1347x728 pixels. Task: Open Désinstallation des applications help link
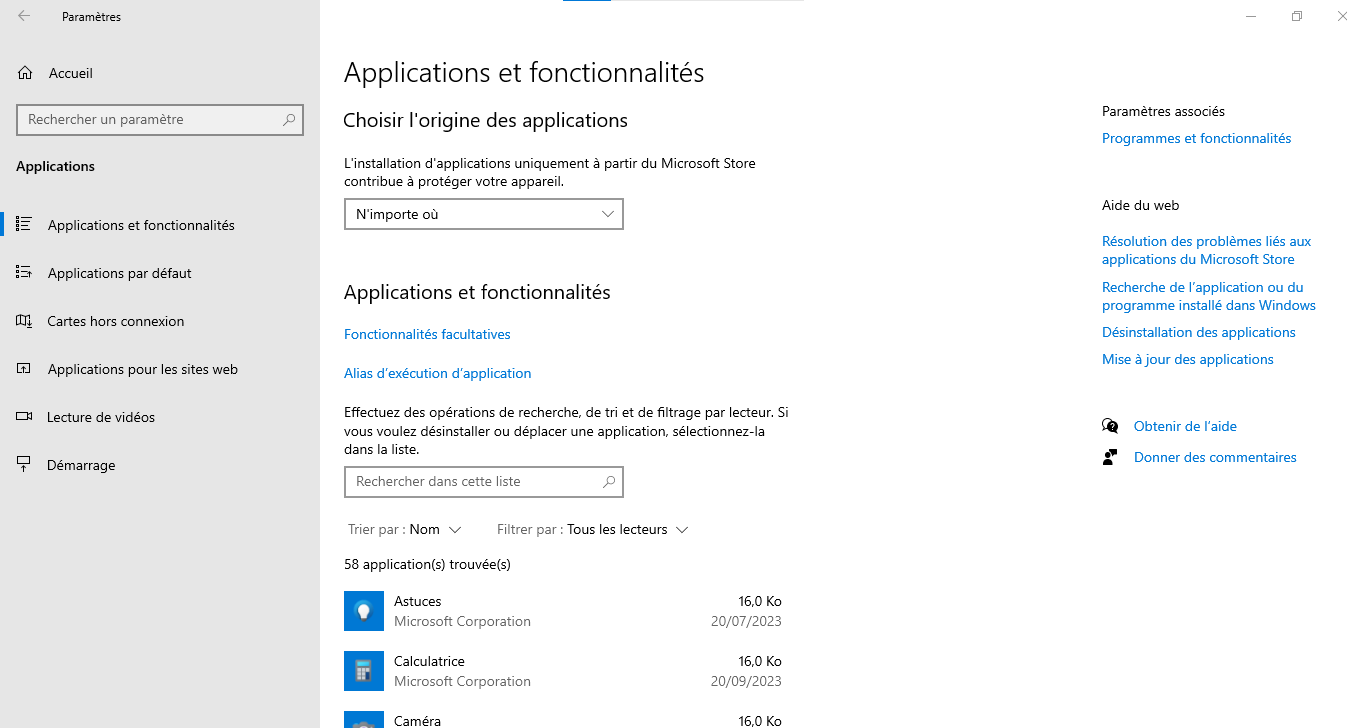pyautogui.click(x=1198, y=332)
